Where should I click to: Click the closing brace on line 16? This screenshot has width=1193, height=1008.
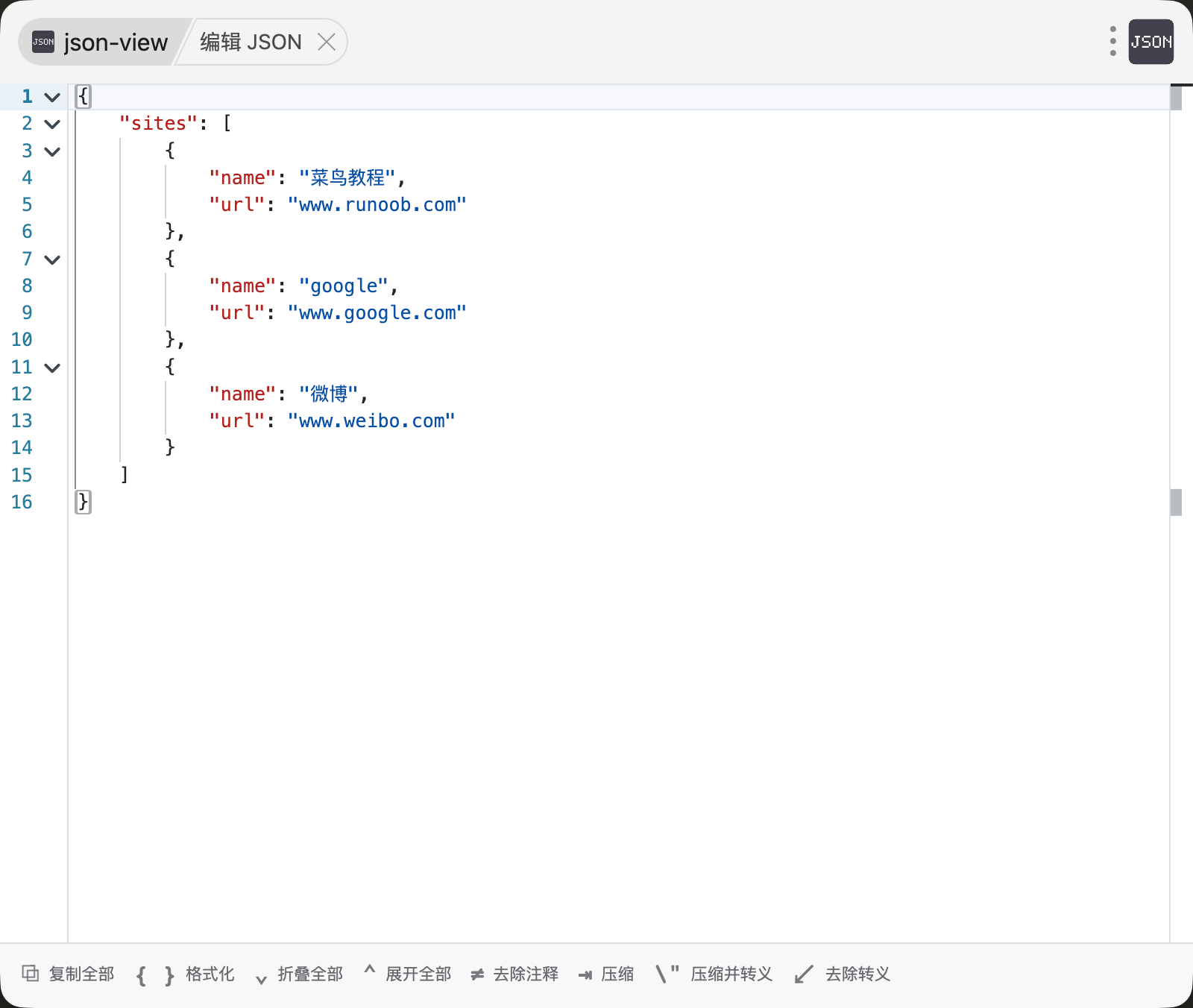pyautogui.click(x=83, y=502)
